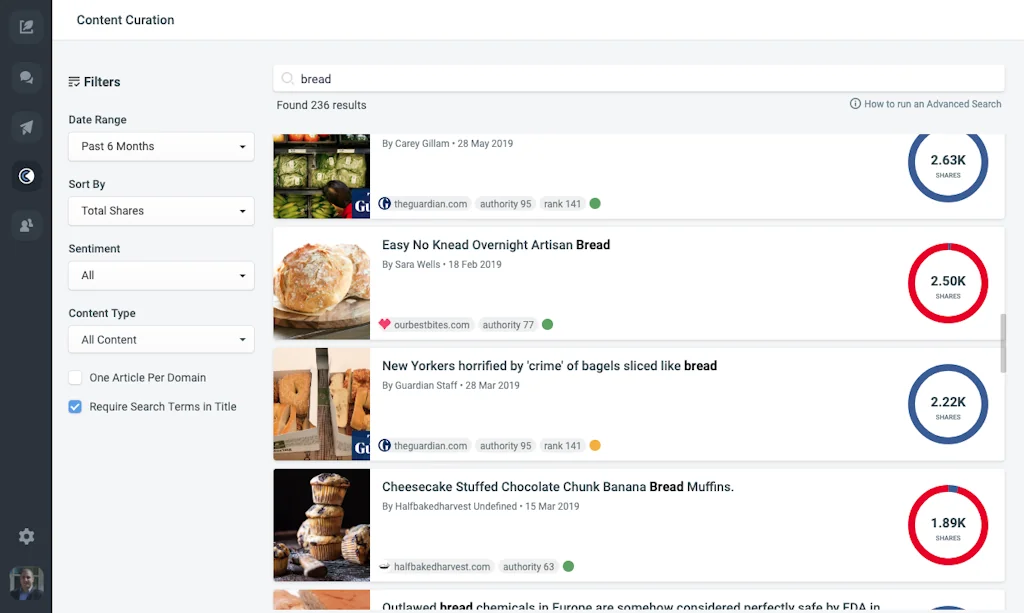The height and width of the screenshot is (613, 1024).
Task: Select the Influencers person icon
Action: pos(26,225)
